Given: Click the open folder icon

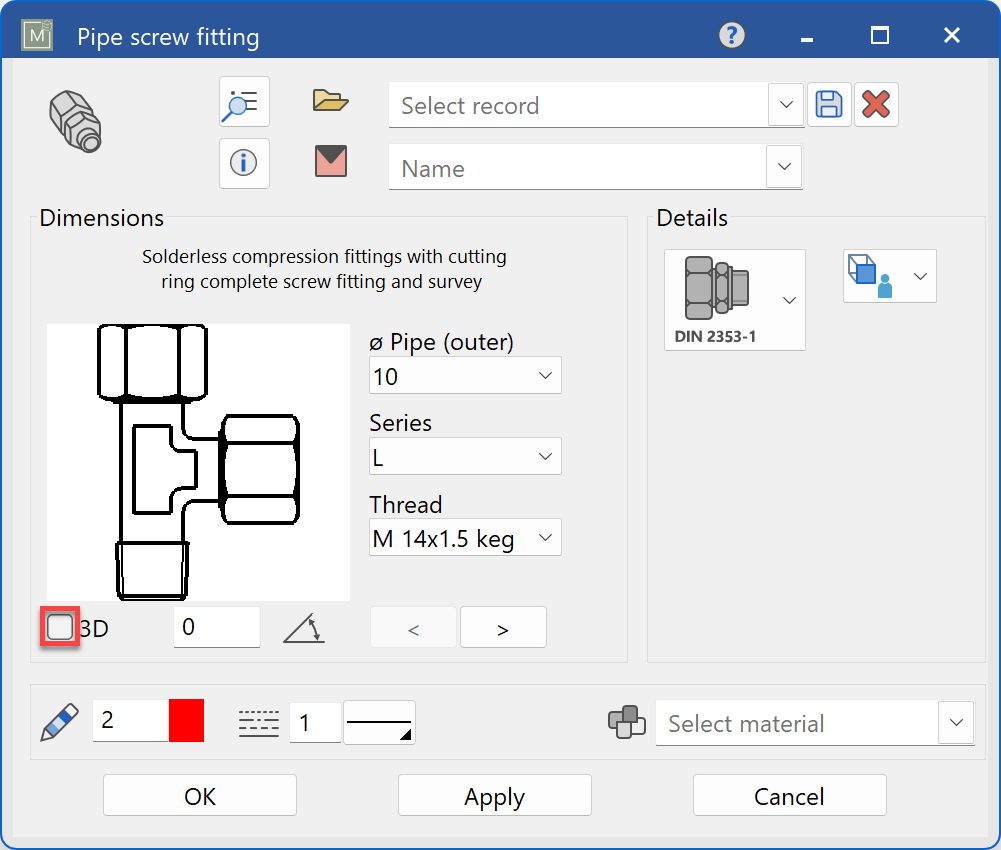Looking at the screenshot, I should point(330,100).
